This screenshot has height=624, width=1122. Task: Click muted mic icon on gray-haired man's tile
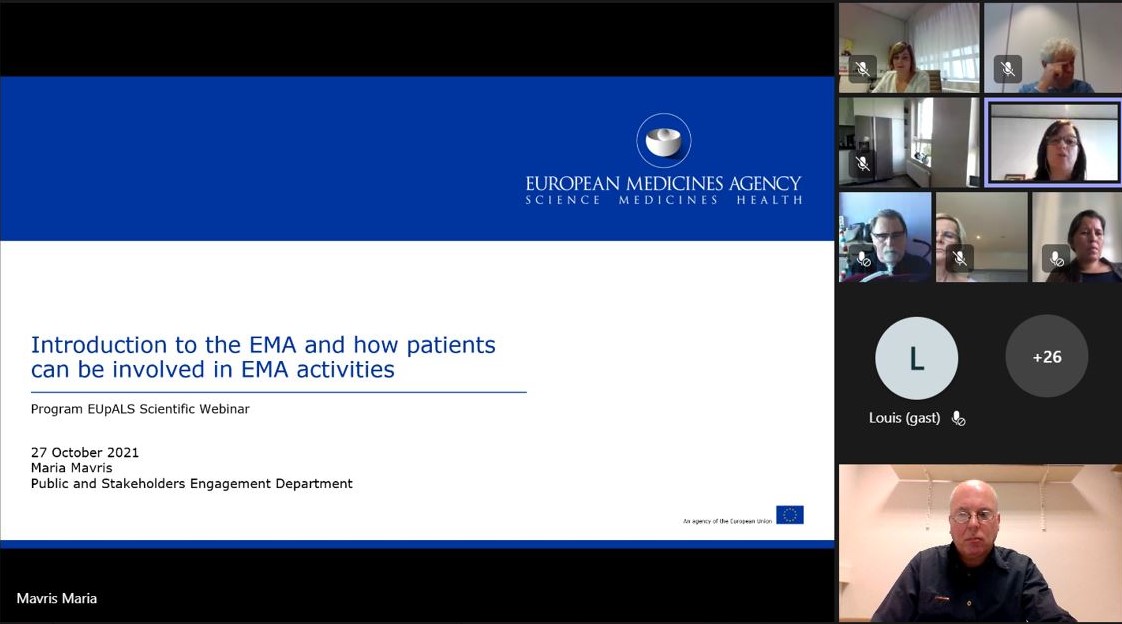1008,69
